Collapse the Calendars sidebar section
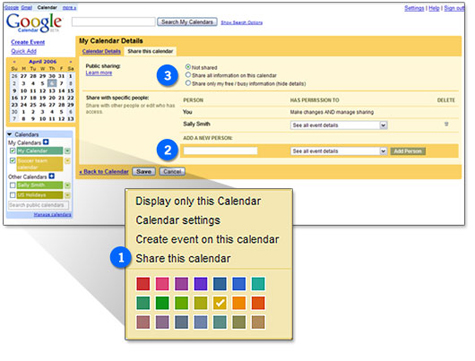Viewport: 475px width, 361px height. [x=10, y=134]
